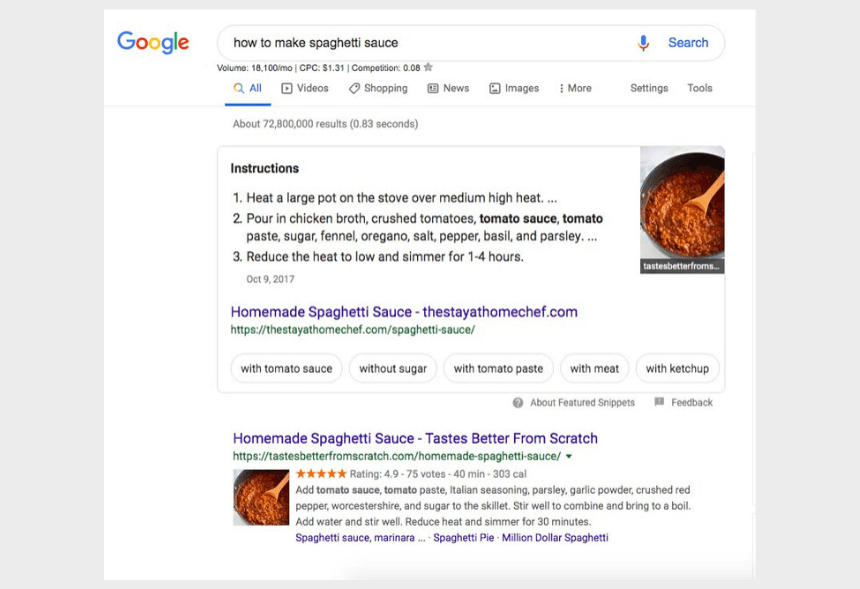
Task: Click the Feedback link
Action: (x=692, y=403)
